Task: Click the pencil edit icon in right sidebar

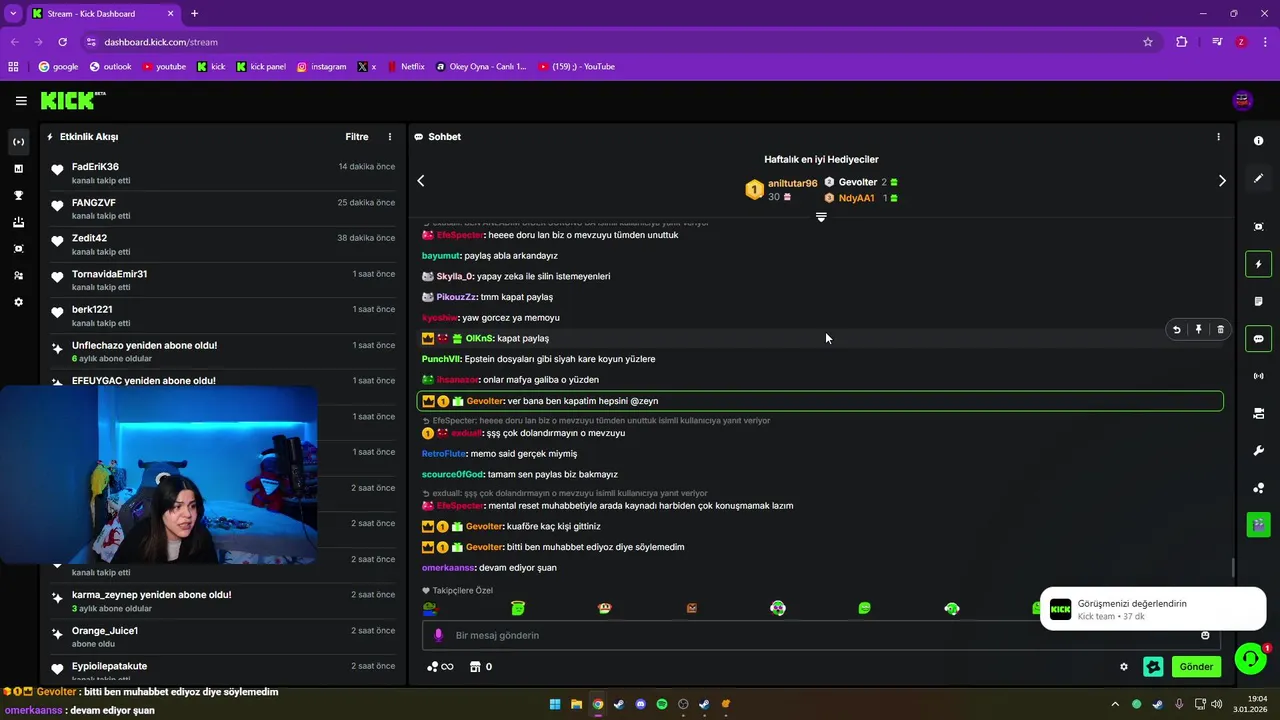Action: (1259, 178)
